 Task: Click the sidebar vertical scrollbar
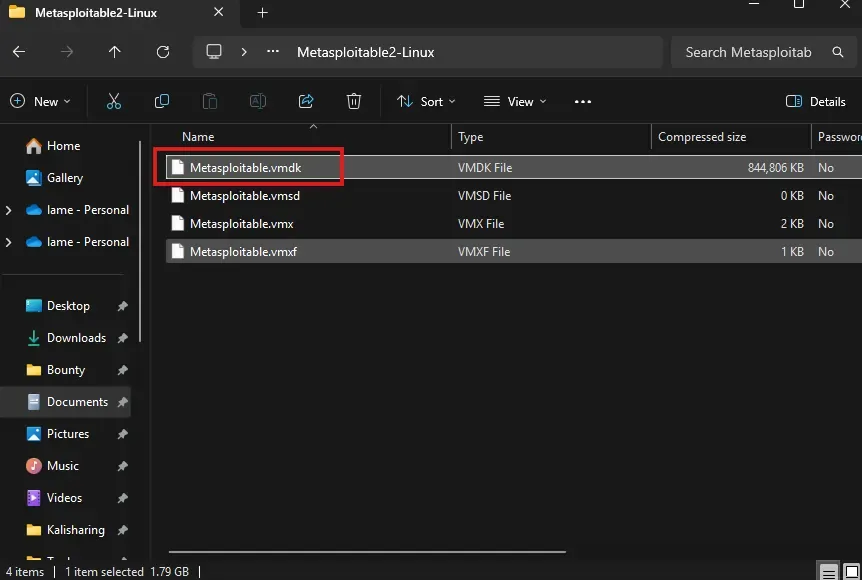[x=140, y=241]
